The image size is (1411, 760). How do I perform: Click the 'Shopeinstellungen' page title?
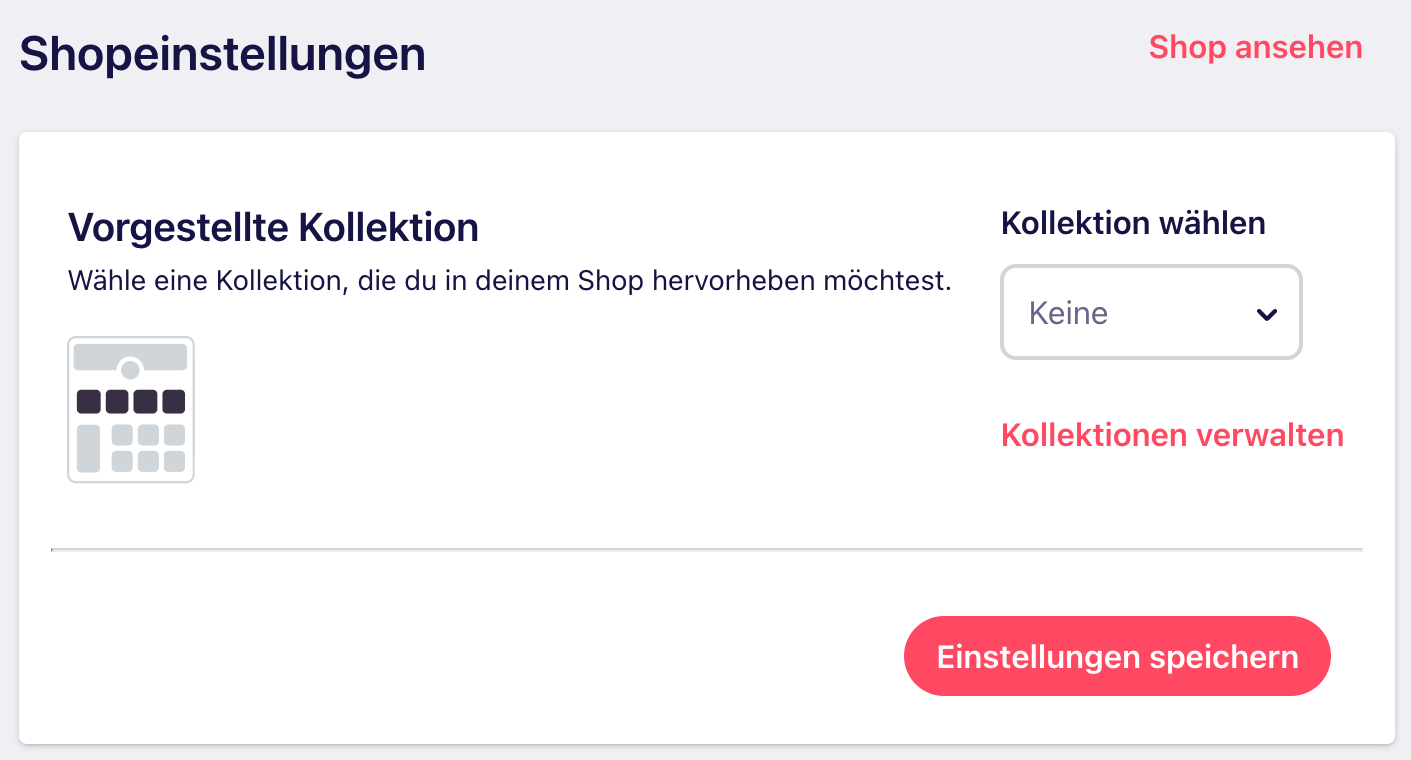[x=220, y=55]
